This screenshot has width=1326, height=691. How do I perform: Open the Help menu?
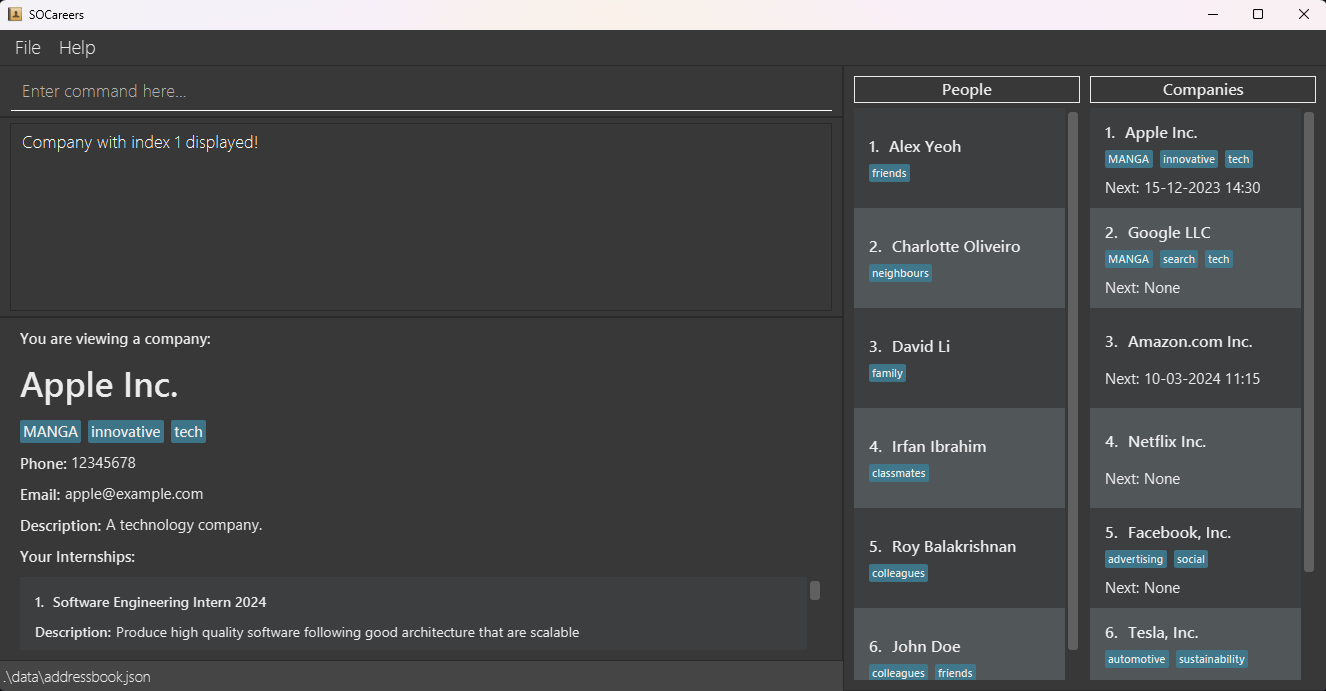click(x=77, y=48)
